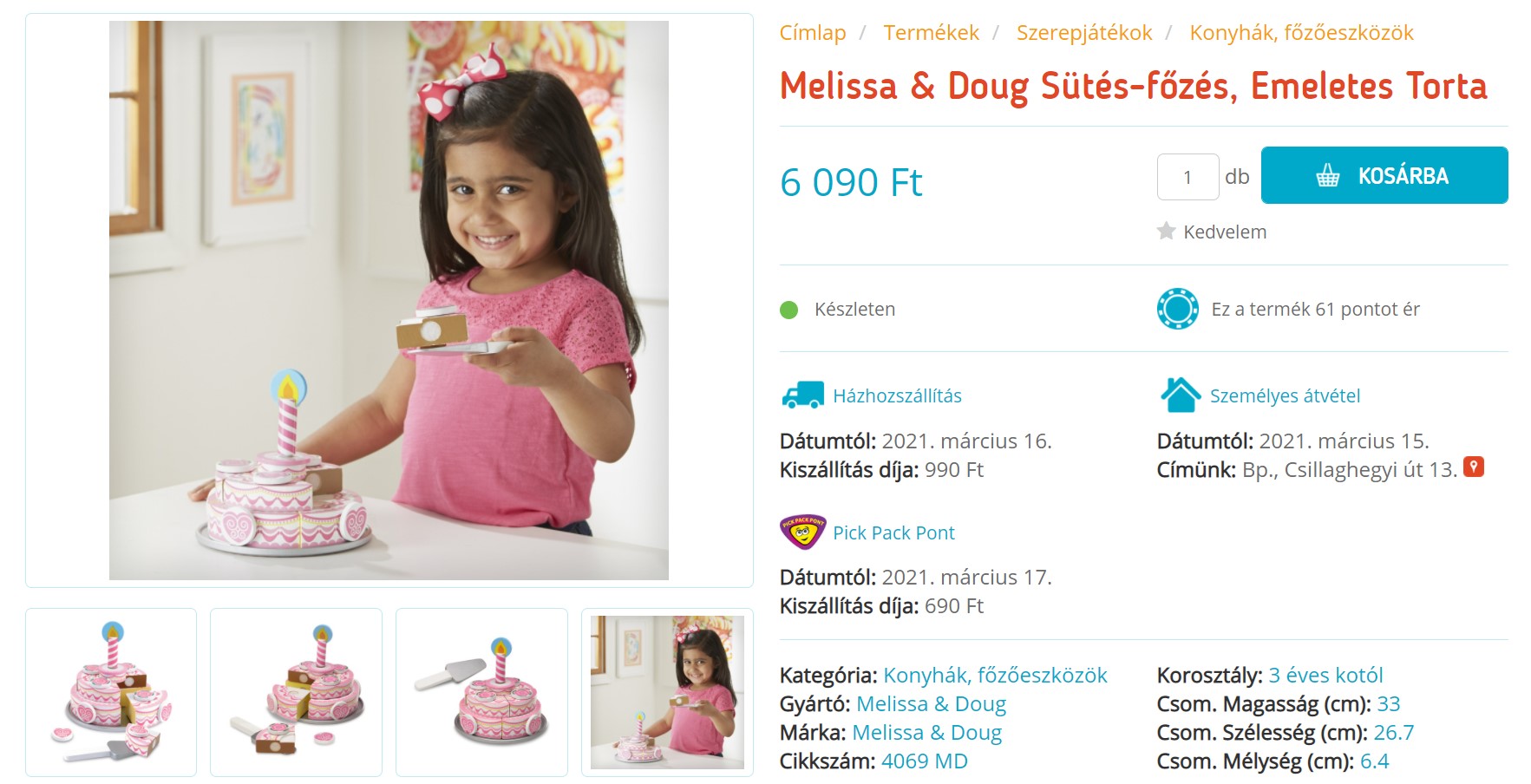Click the loyalty points badge icon

point(1177,309)
